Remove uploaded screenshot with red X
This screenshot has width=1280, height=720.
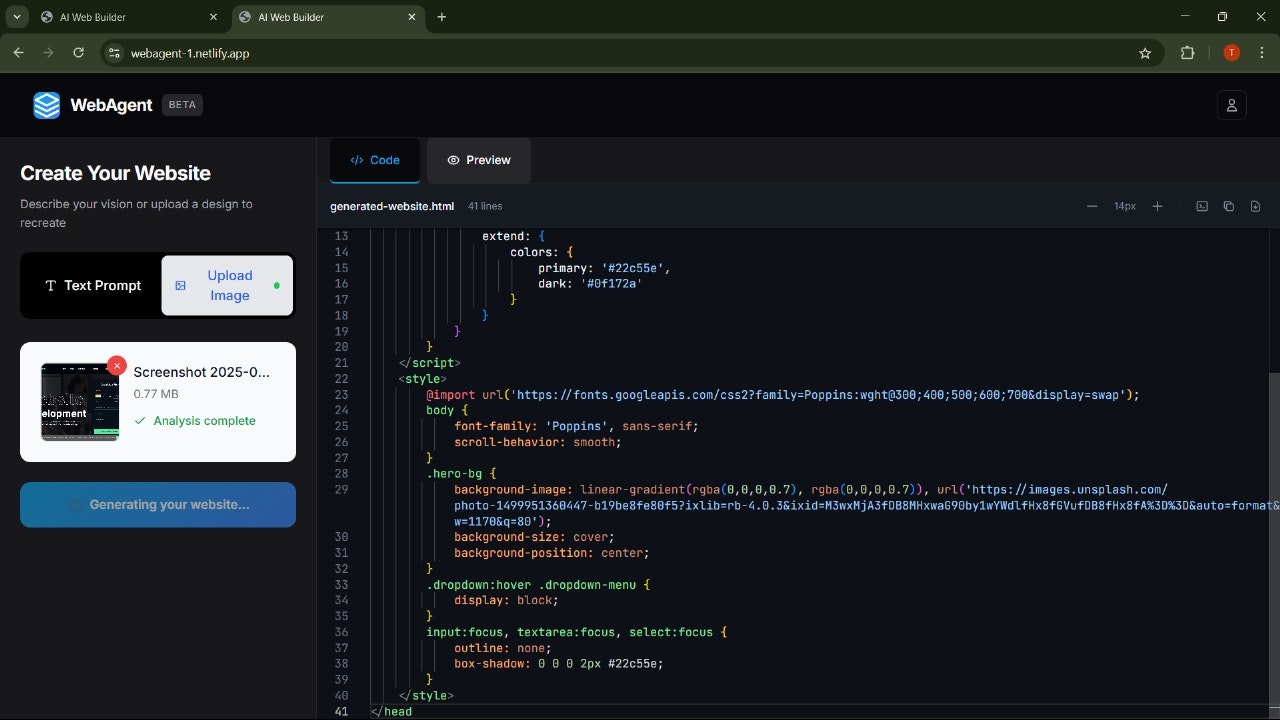coord(117,366)
